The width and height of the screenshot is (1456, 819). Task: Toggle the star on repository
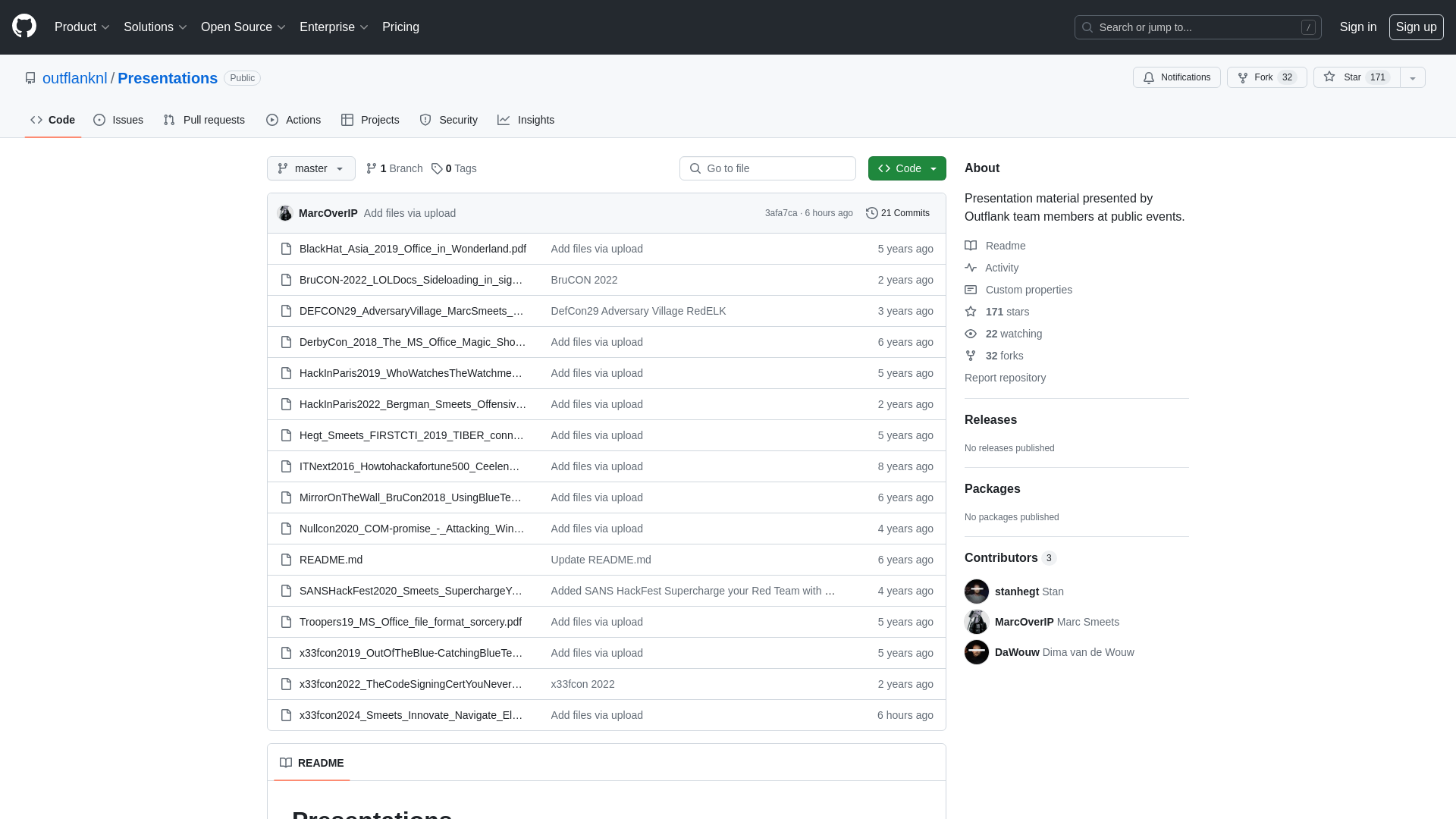click(1354, 77)
